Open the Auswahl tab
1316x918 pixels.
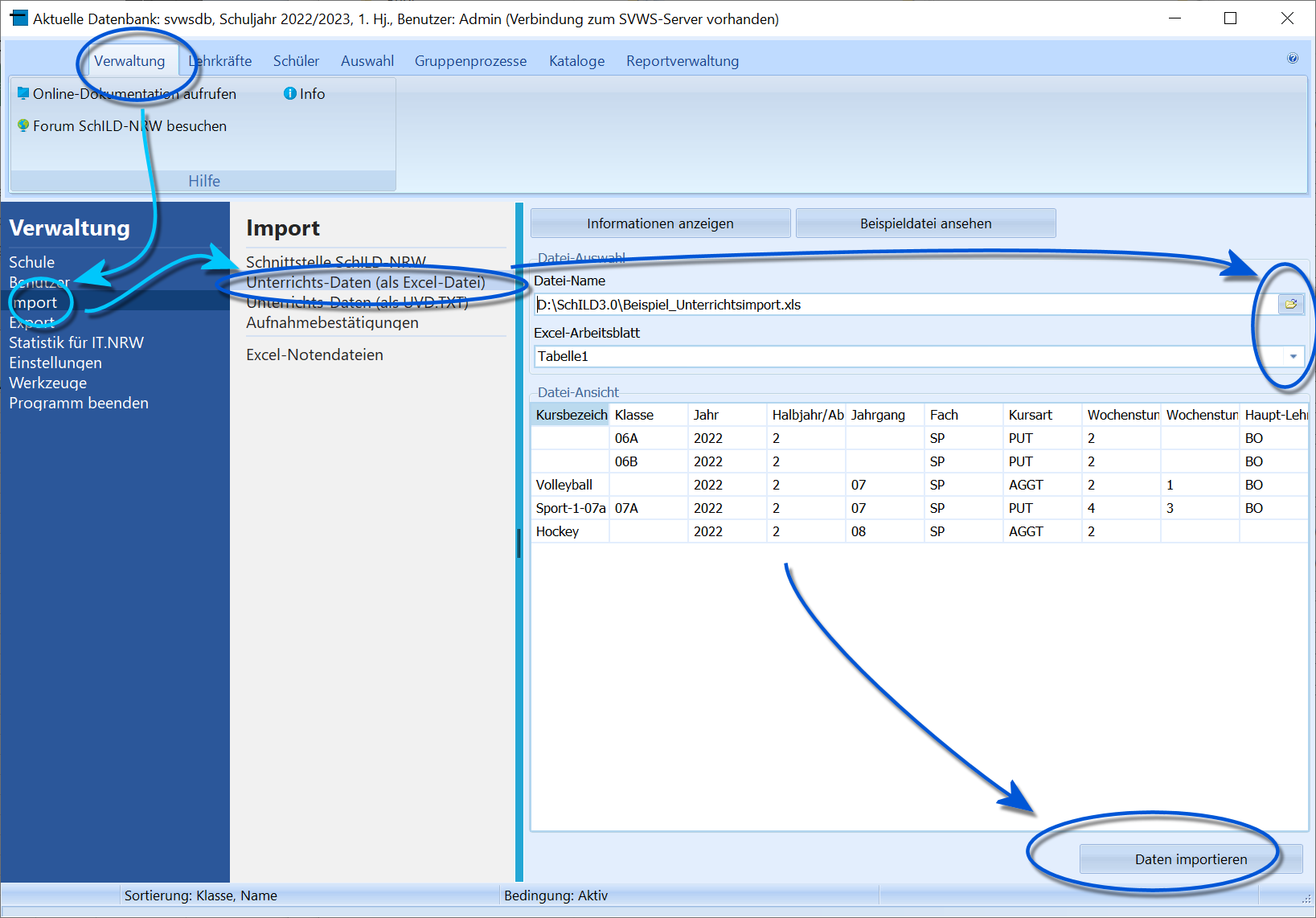coord(367,61)
